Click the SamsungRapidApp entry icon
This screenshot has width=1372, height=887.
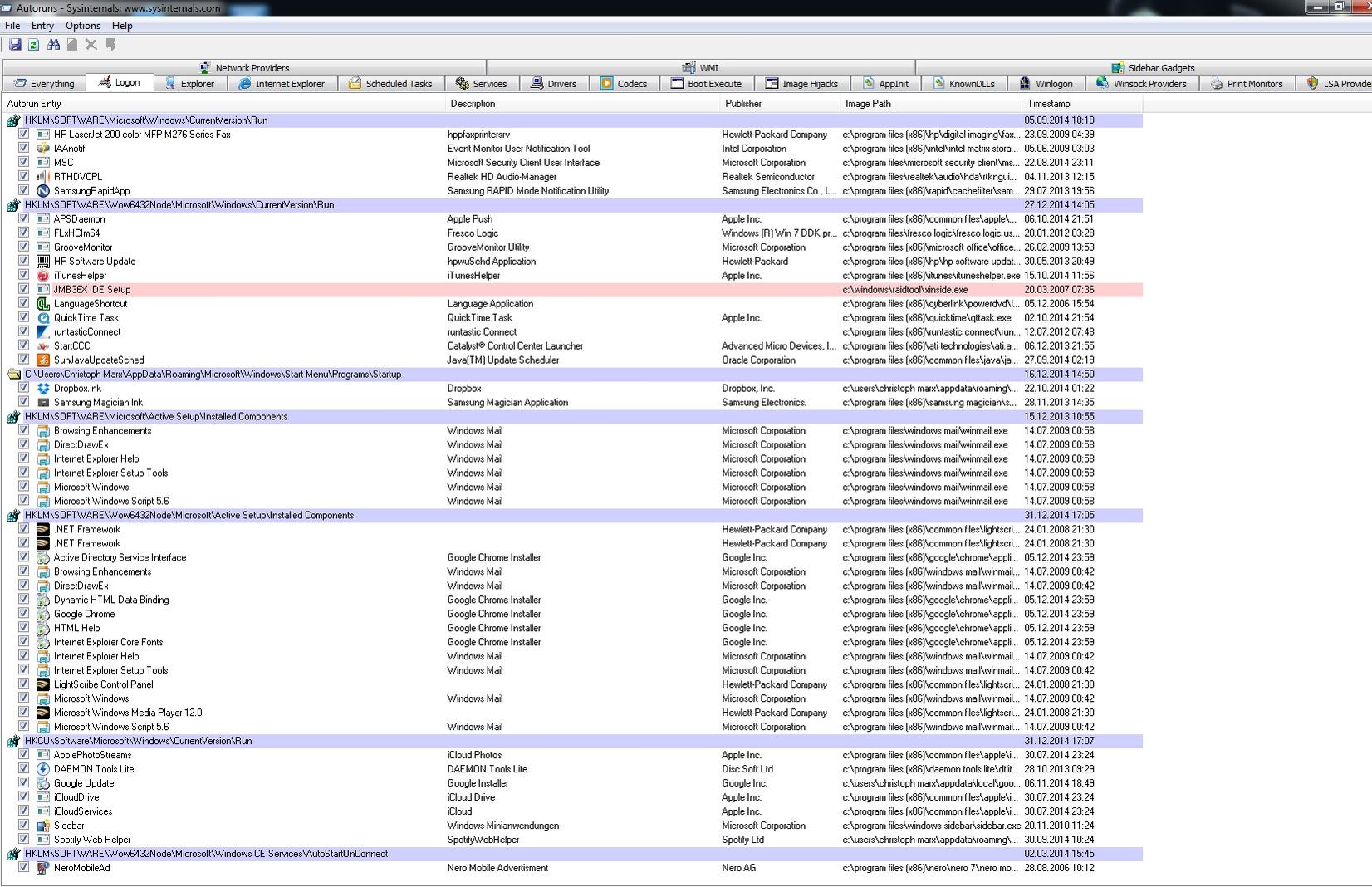coord(43,191)
